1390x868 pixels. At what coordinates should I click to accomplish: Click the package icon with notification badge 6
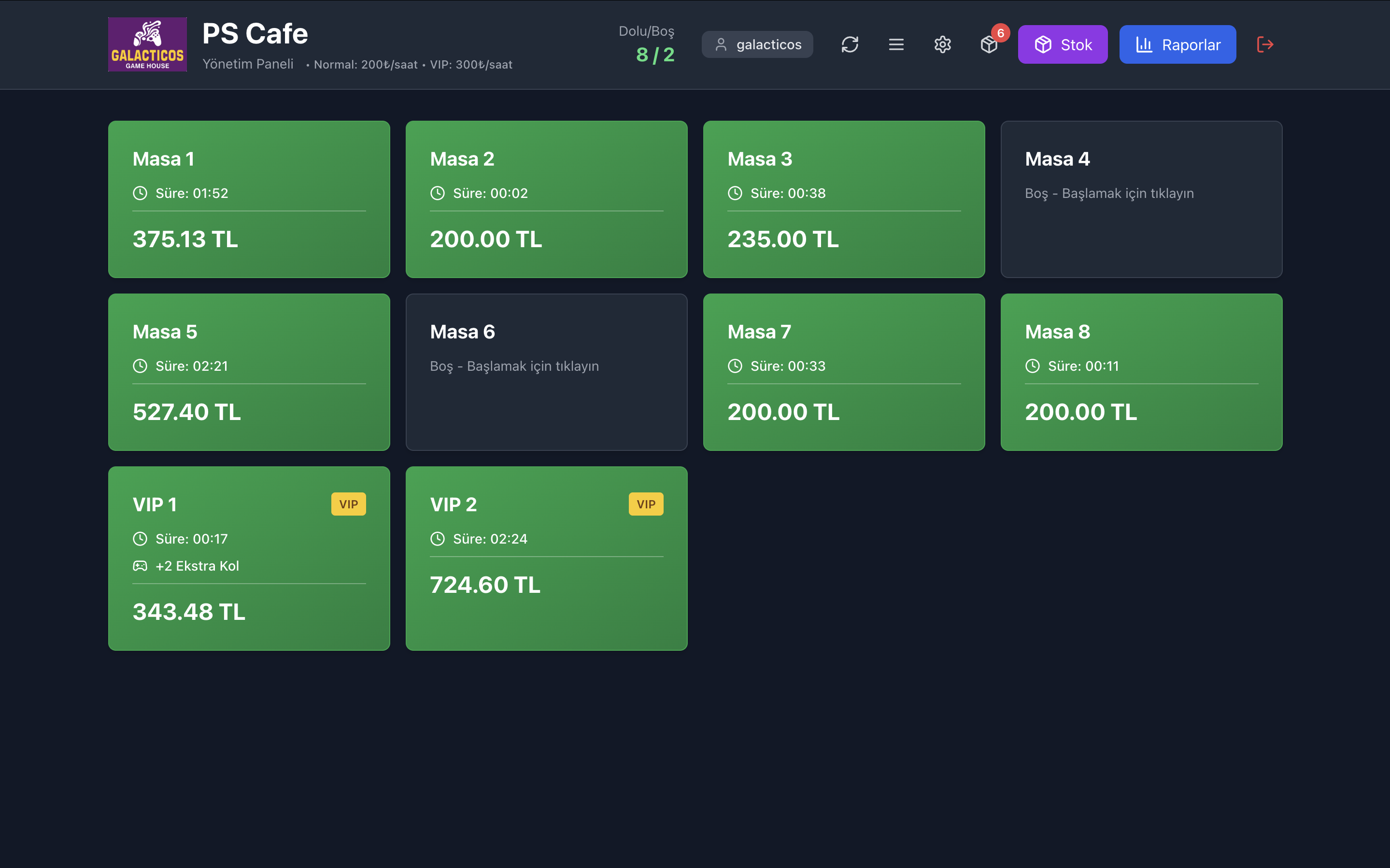click(x=989, y=45)
